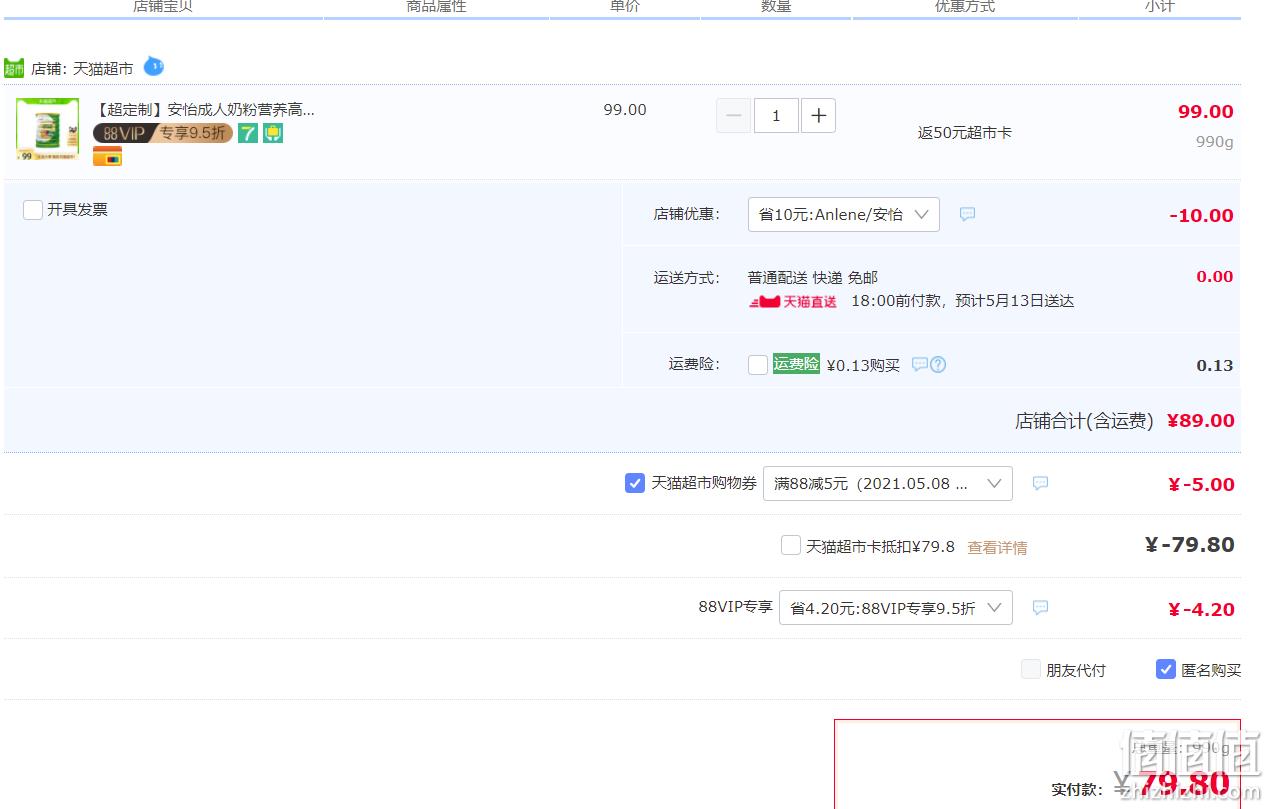The image size is (1270, 809).
Task: Click the comment bubble icon after ¥0.13购买
Action: coord(920,364)
